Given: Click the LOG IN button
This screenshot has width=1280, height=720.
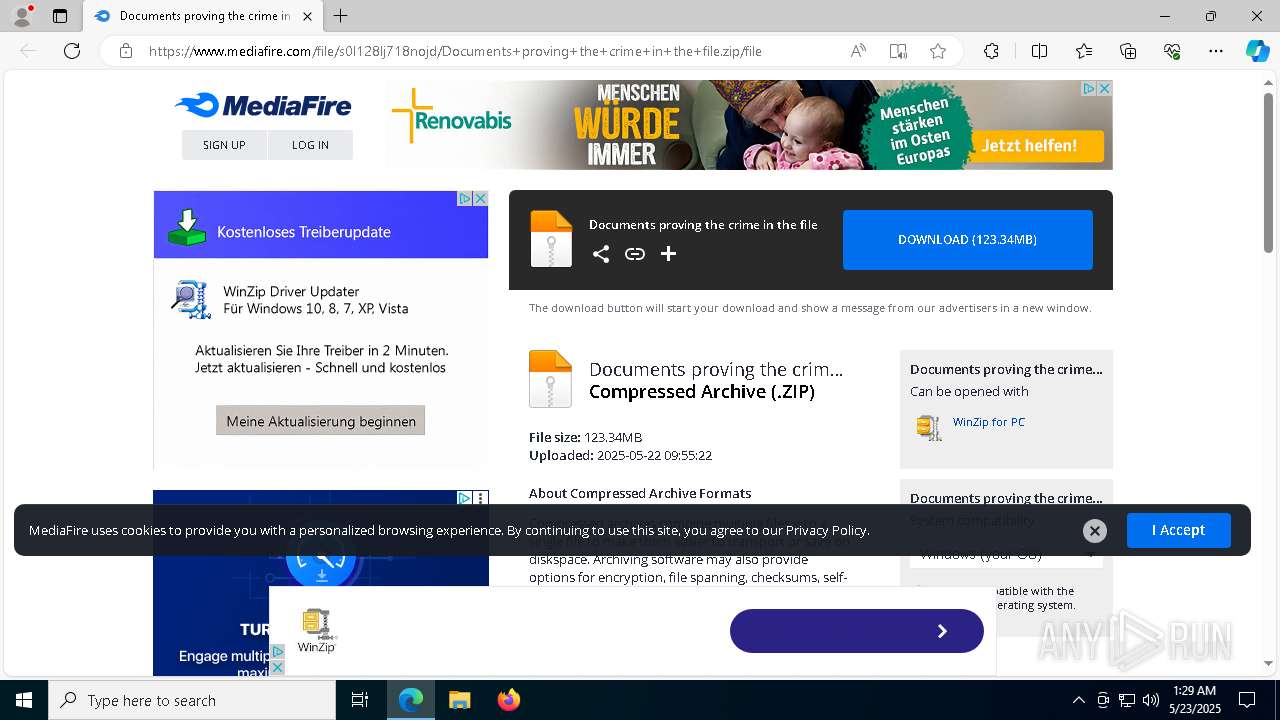Looking at the screenshot, I should pos(310,145).
